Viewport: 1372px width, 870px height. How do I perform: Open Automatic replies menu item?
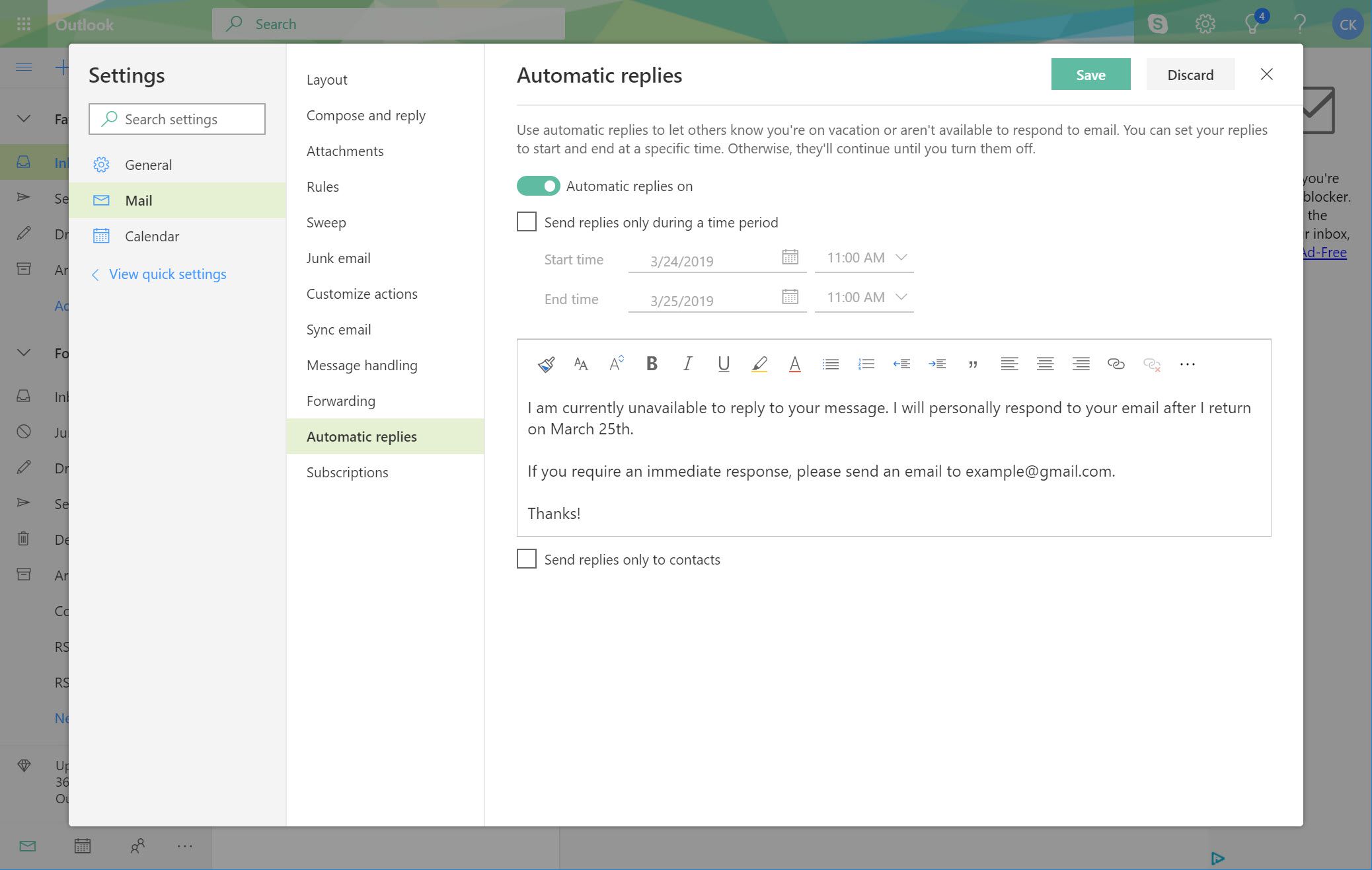click(x=362, y=436)
